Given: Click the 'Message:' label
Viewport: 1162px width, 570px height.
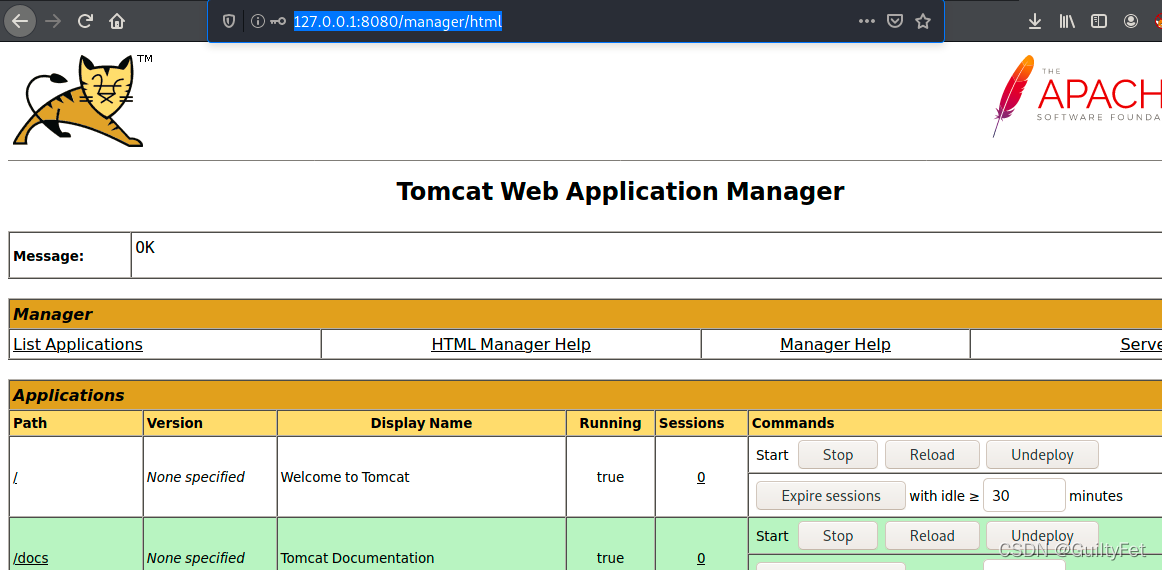Looking at the screenshot, I should pos(49,256).
